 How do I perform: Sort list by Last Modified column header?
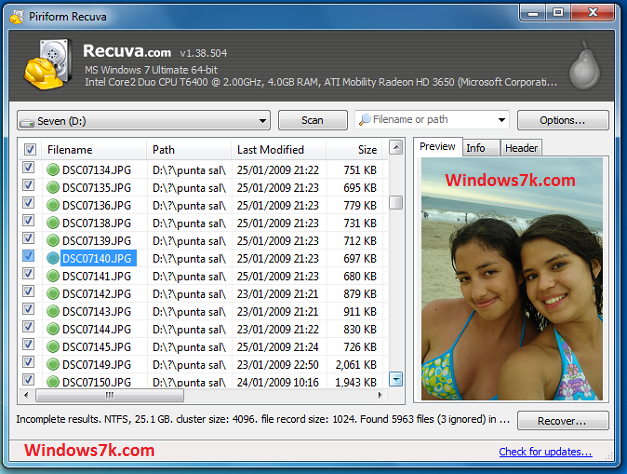279,150
